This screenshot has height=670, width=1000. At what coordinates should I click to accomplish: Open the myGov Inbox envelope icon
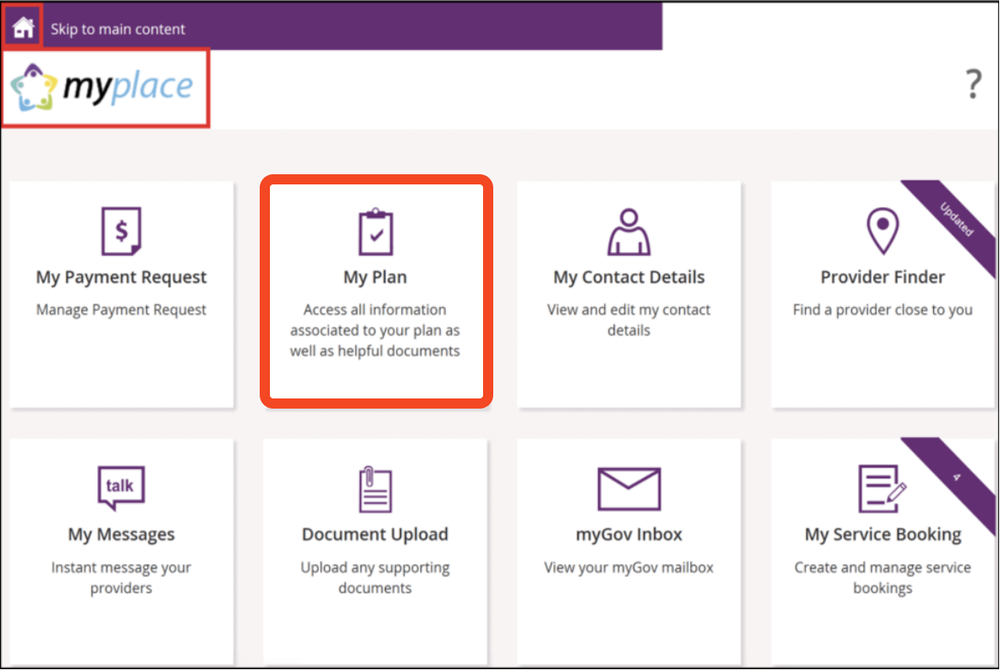[628, 487]
